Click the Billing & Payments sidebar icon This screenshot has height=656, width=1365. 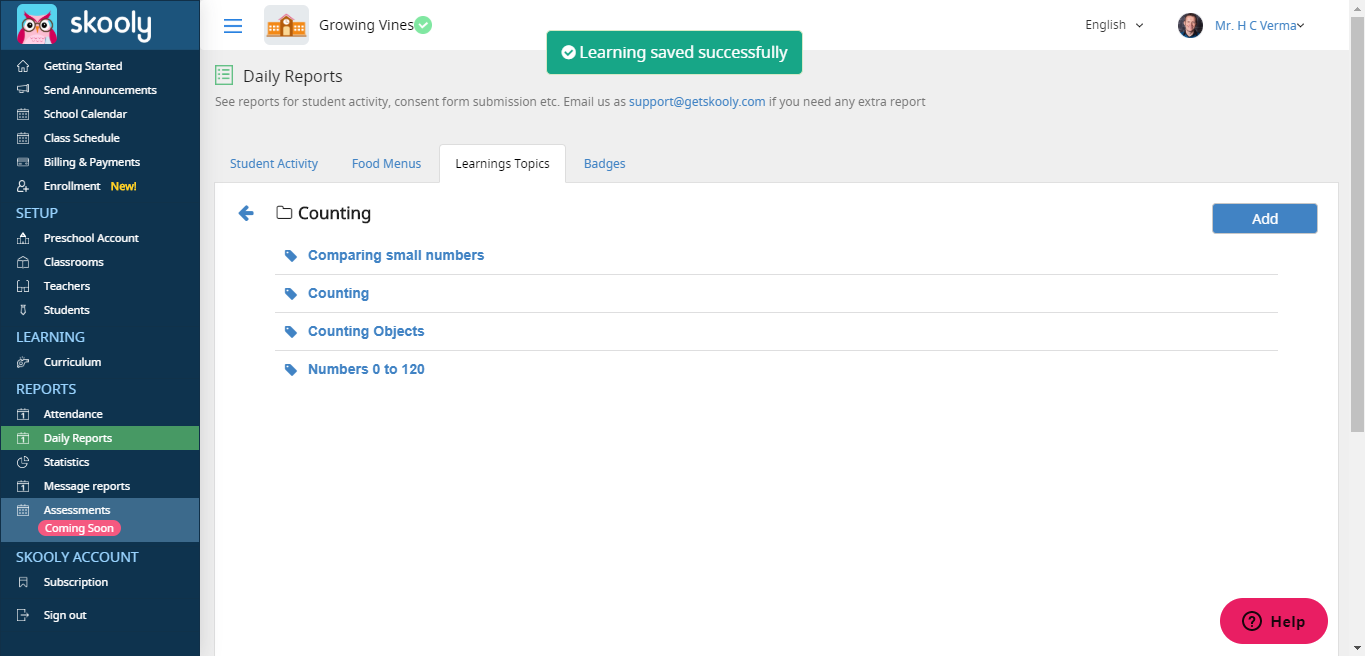[24, 162]
